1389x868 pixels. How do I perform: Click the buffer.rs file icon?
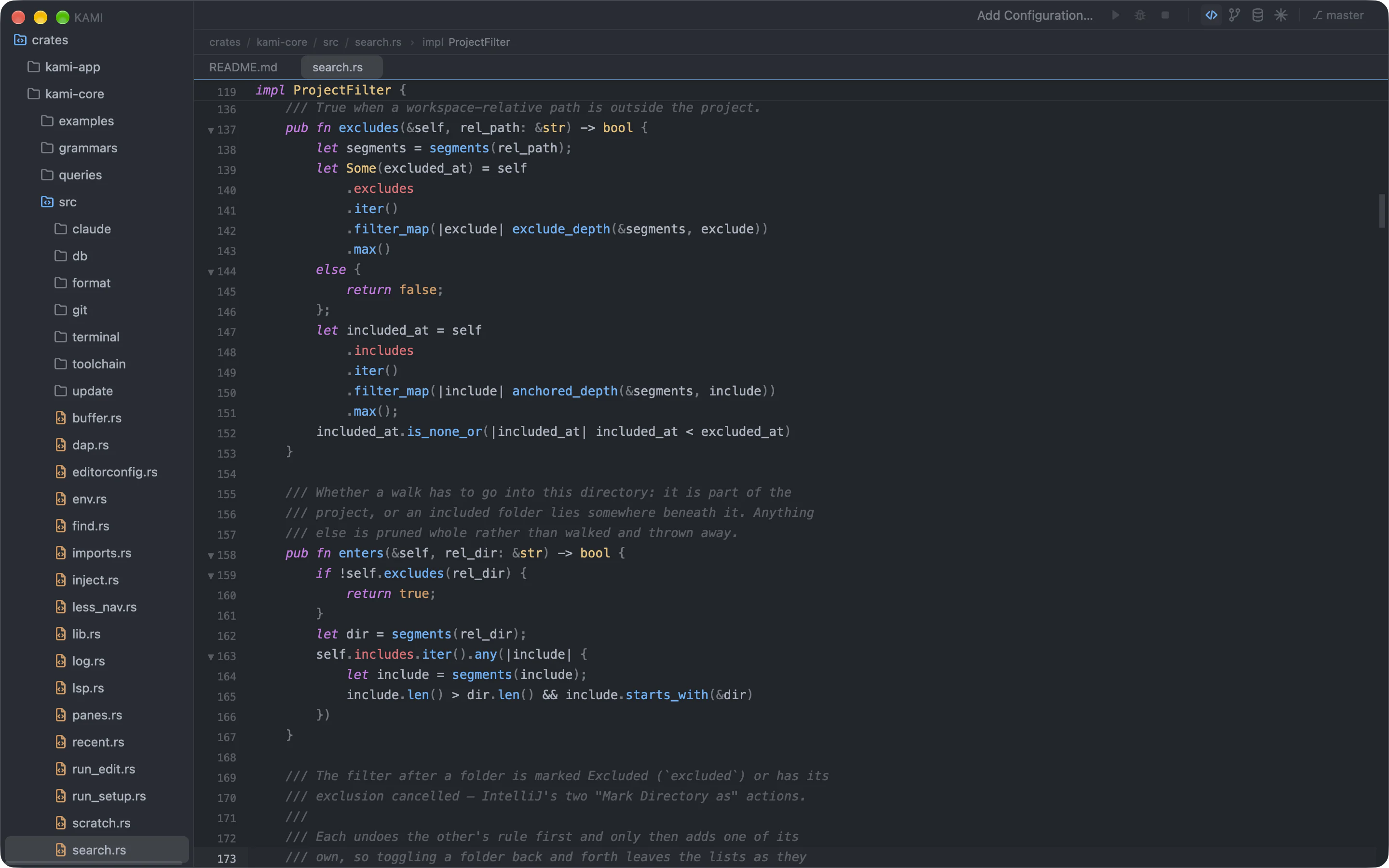[x=61, y=417]
